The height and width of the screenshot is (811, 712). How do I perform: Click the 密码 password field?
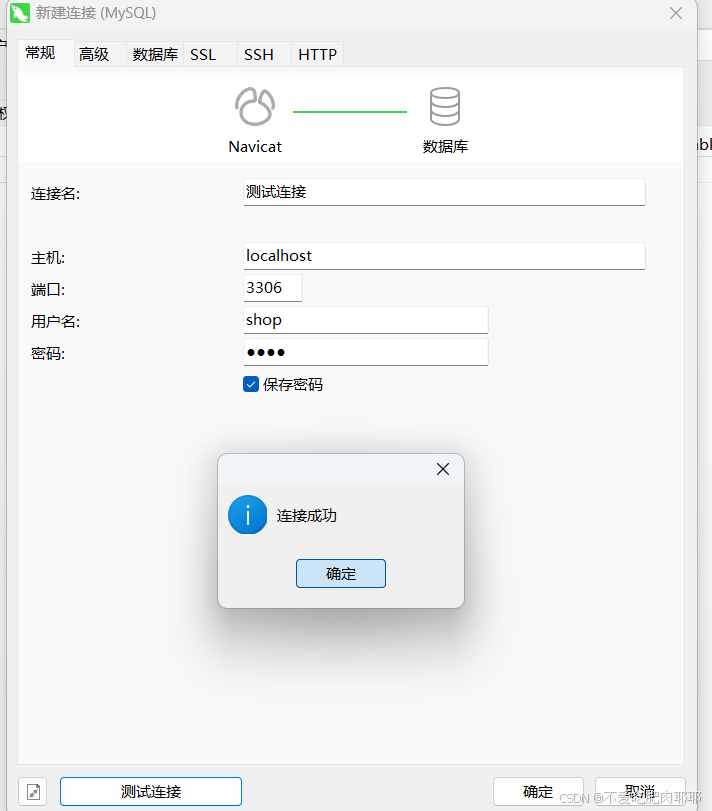(x=366, y=352)
